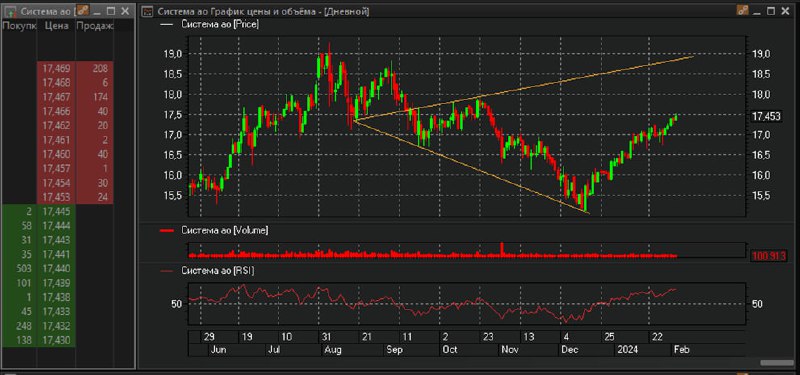The width and height of the screenshot is (800, 375).
Task: Select the sell quote at price 17,457
Action: pyautogui.click(x=56, y=168)
